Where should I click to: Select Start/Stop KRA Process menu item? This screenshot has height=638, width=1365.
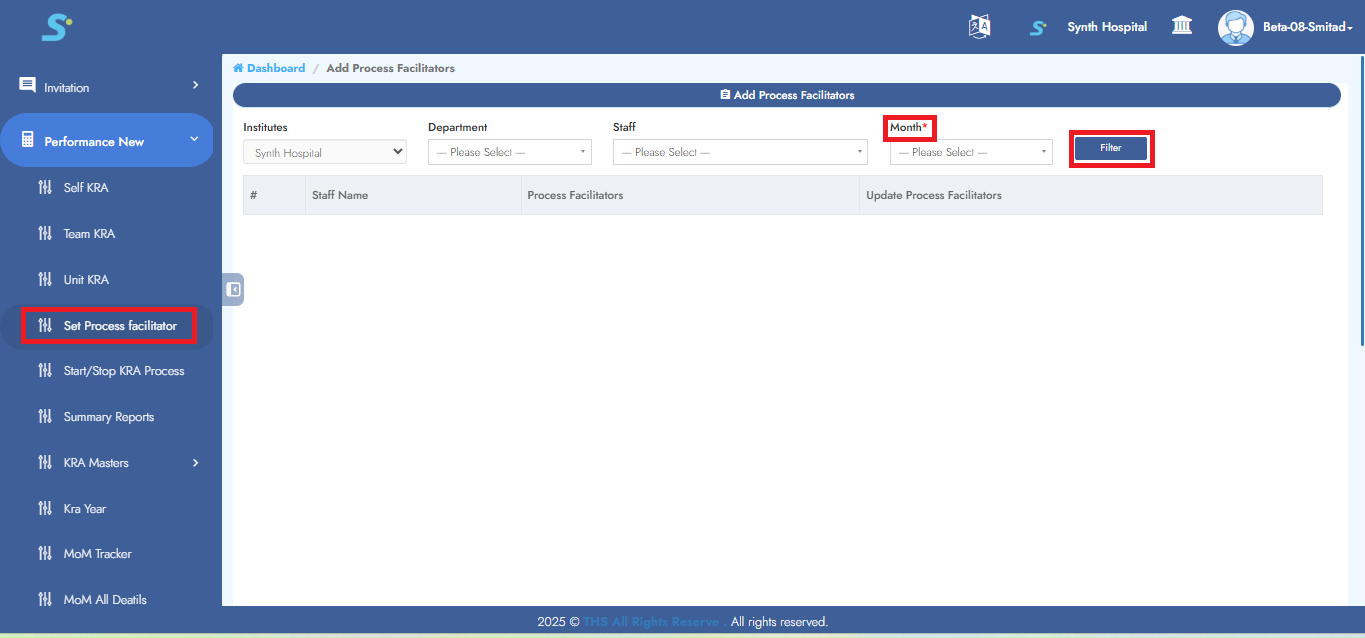click(x=123, y=371)
